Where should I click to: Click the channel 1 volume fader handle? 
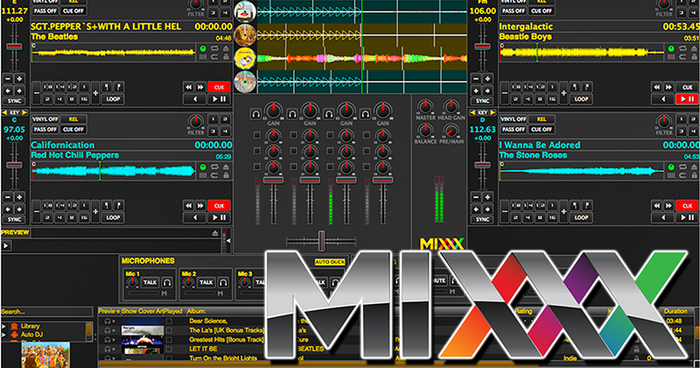click(273, 180)
